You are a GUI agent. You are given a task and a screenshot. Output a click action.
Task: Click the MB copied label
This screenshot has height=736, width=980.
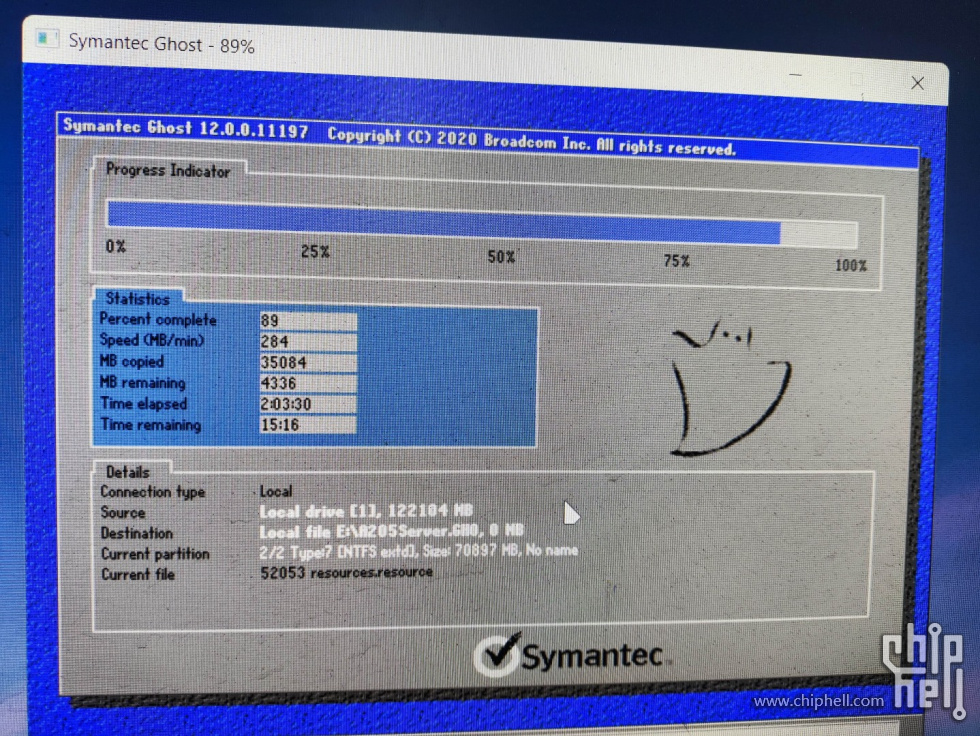tap(132, 362)
